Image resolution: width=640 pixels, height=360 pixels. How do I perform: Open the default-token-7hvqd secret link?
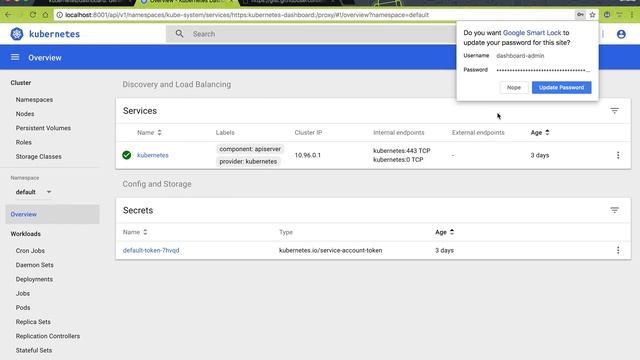(151, 250)
